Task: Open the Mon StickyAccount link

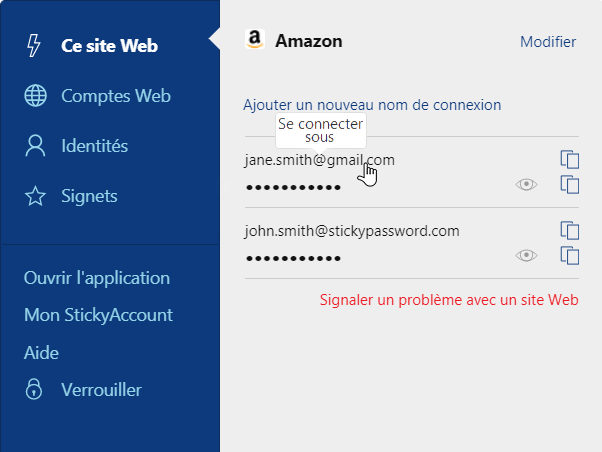Action: [x=98, y=316]
